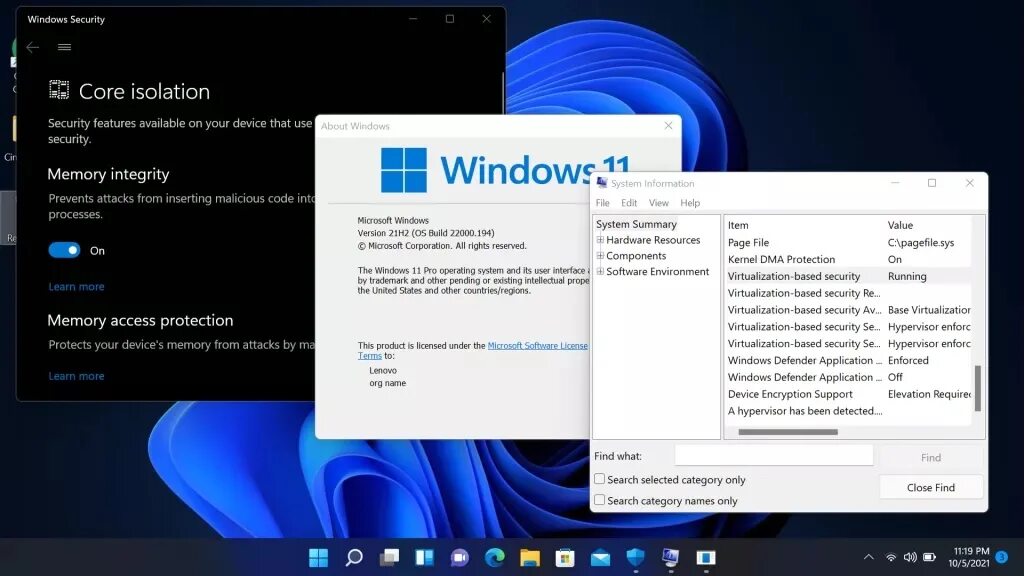1025x576 pixels.
Task: Select the Page File row
Action: coord(849,243)
